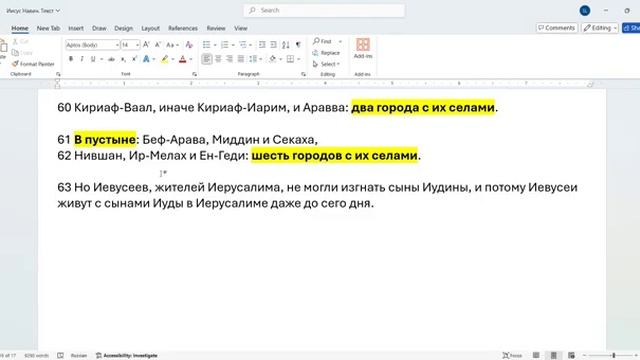Toggle strikethrough formatting
The width and height of the screenshot is (640, 360).
[111, 59]
